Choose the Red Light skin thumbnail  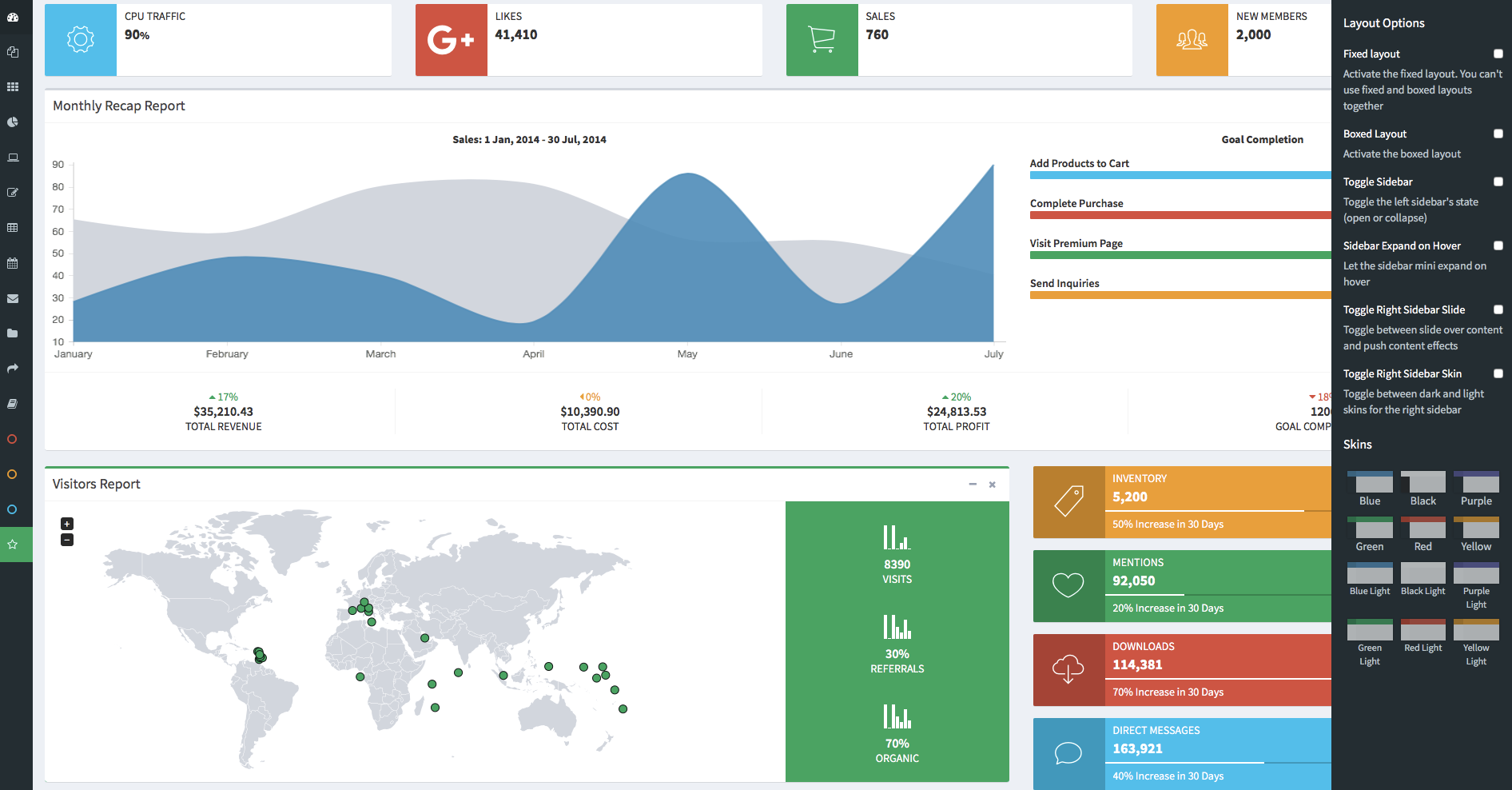tap(1422, 630)
